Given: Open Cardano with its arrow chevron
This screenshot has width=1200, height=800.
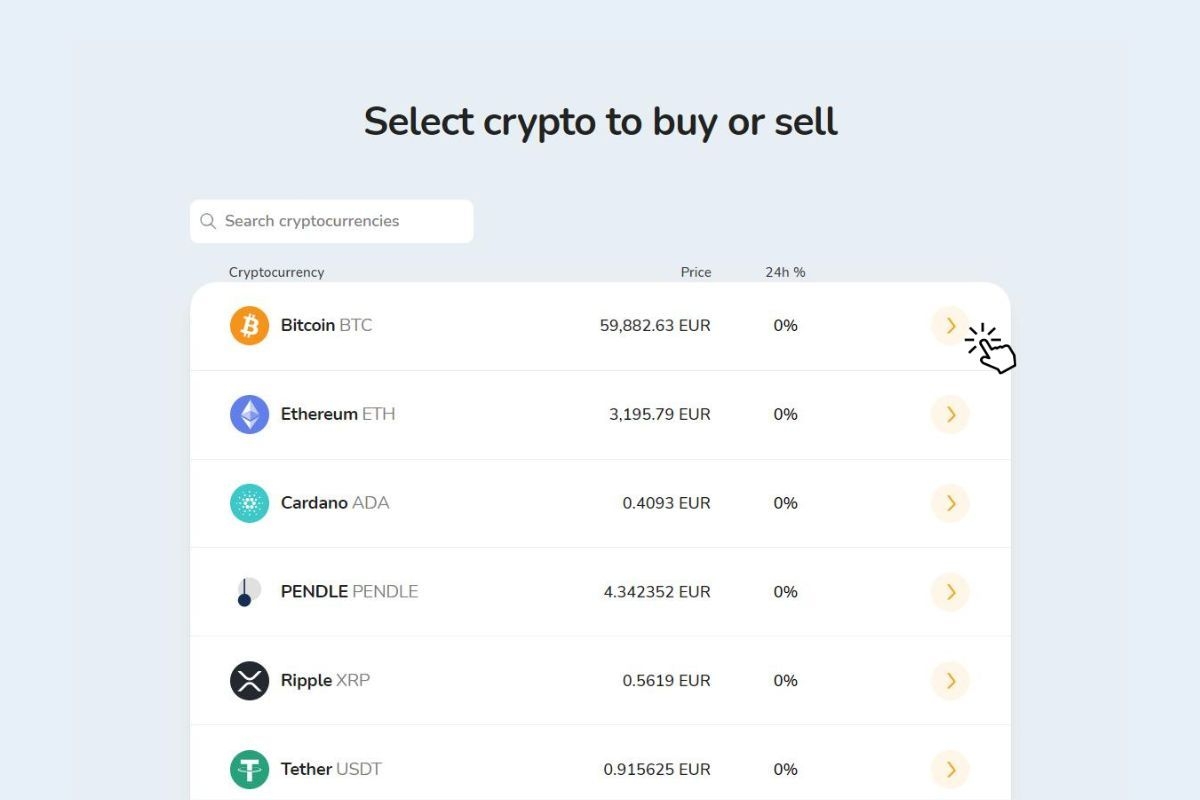Looking at the screenshot, I should (950, 503).
